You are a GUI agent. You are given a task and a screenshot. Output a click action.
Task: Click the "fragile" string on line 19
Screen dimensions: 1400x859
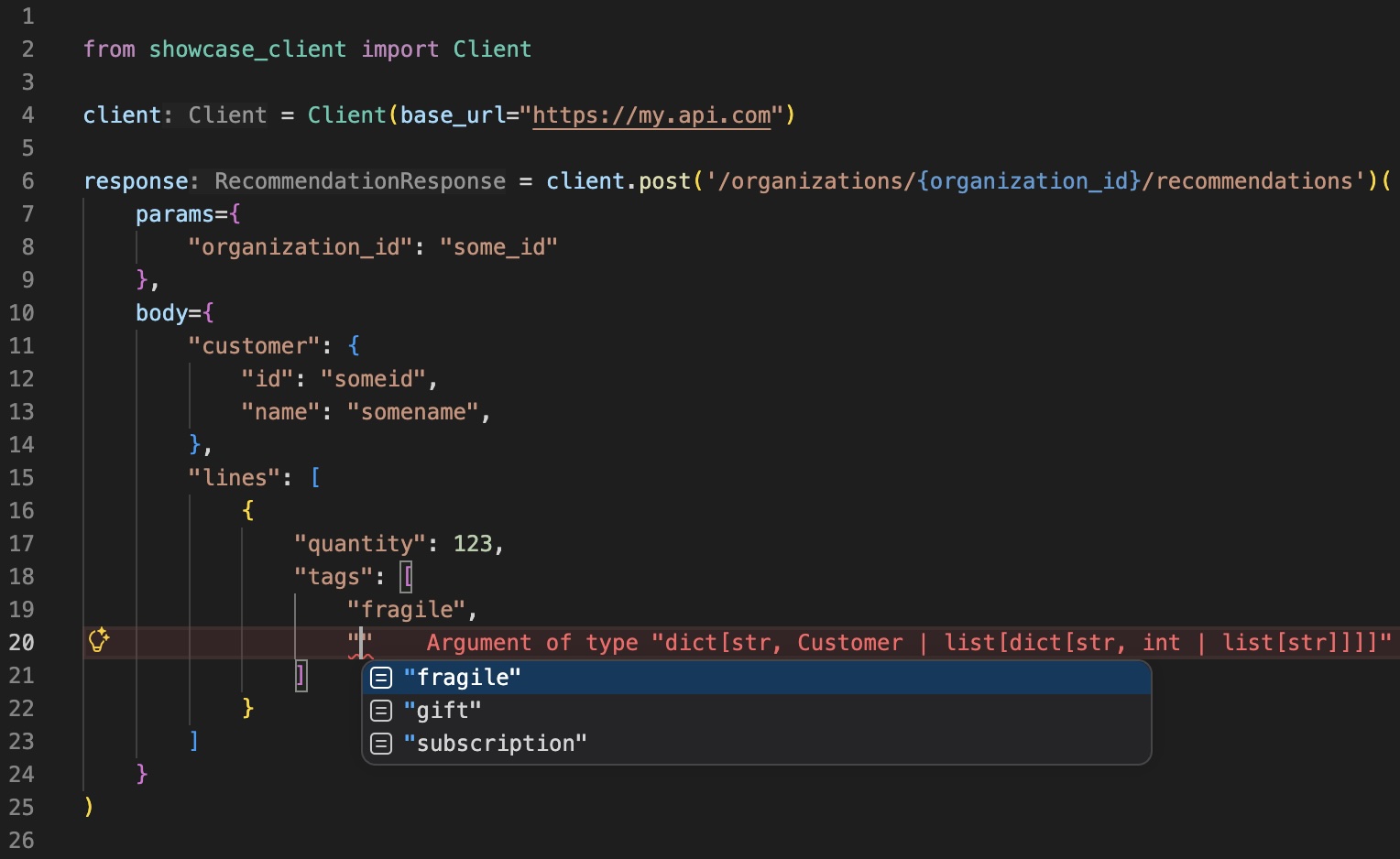407,610
